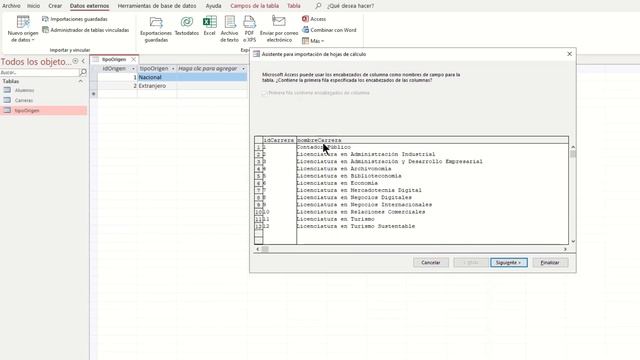Export to Textodatos icon
Screen dimensions: 640x360
187,26
